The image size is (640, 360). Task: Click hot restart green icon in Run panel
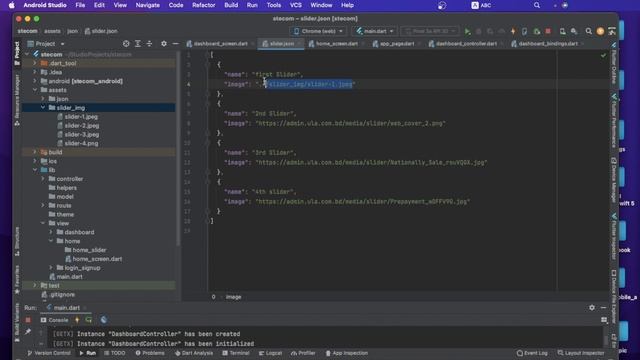click(89, 320)
